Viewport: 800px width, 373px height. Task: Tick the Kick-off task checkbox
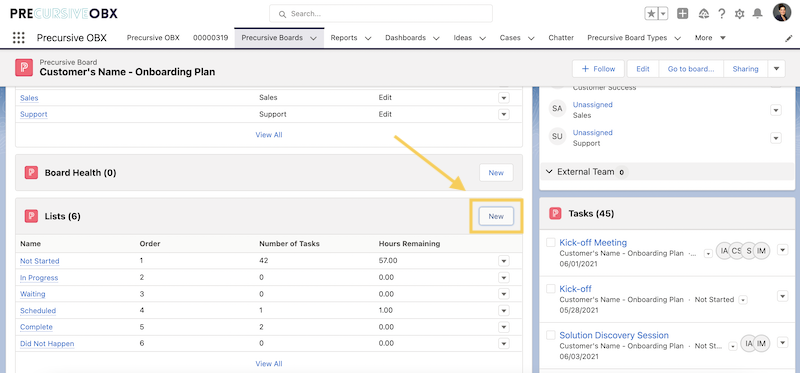[x=551, y=289]
